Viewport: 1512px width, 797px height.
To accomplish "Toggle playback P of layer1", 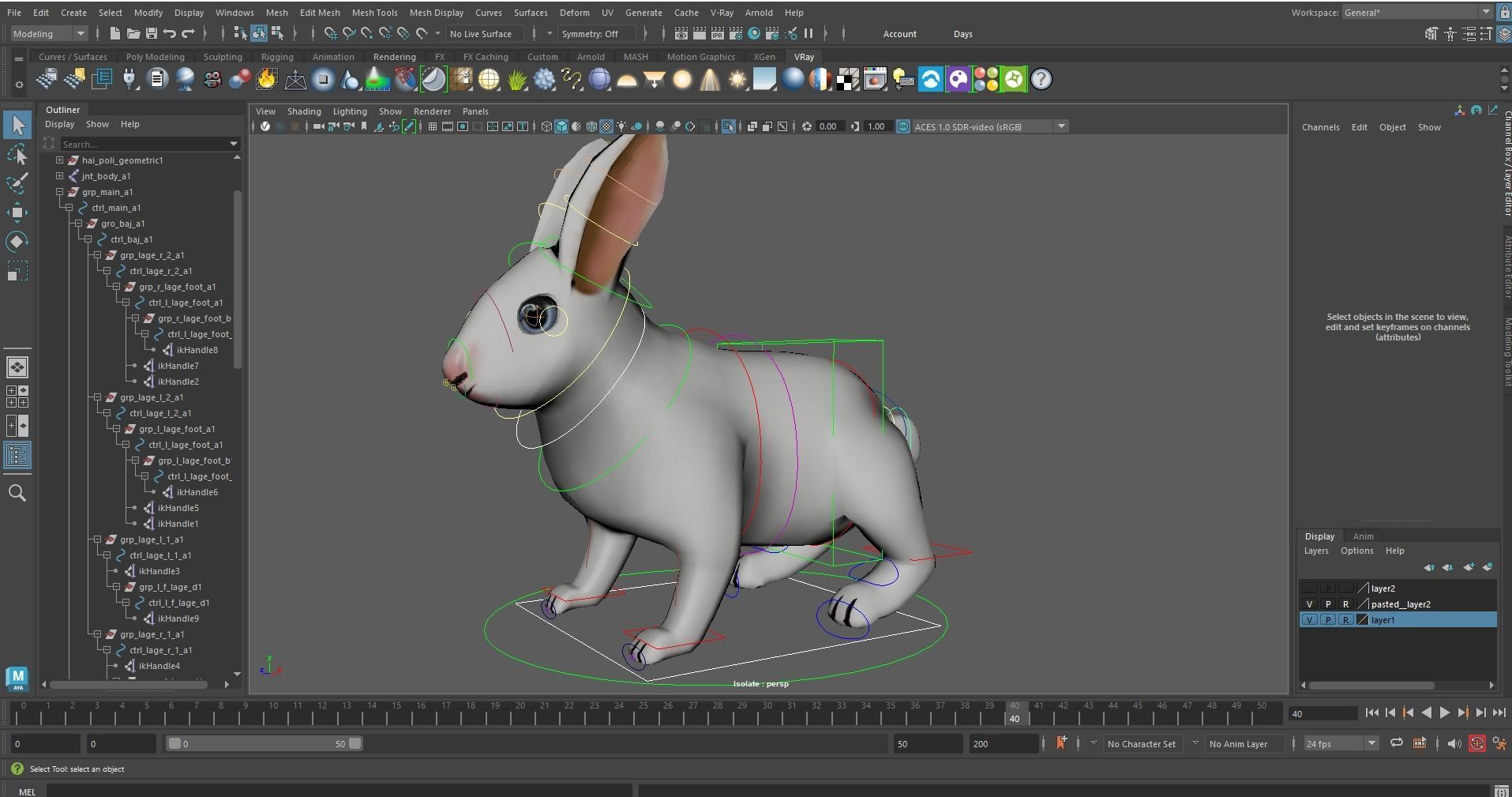I will coord(1327,620).
